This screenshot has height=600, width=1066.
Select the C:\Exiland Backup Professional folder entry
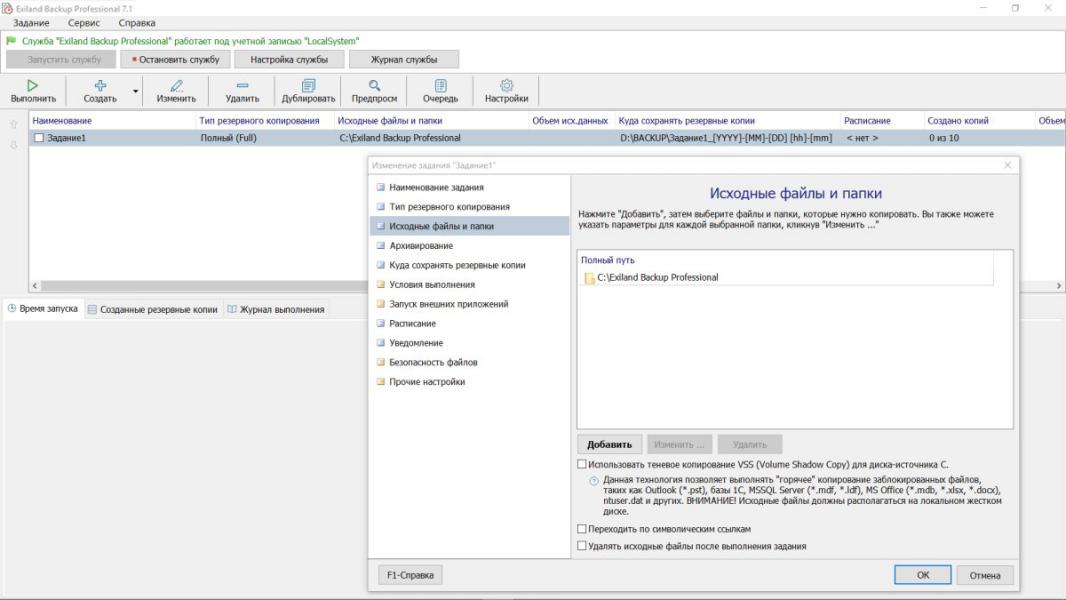657,278
